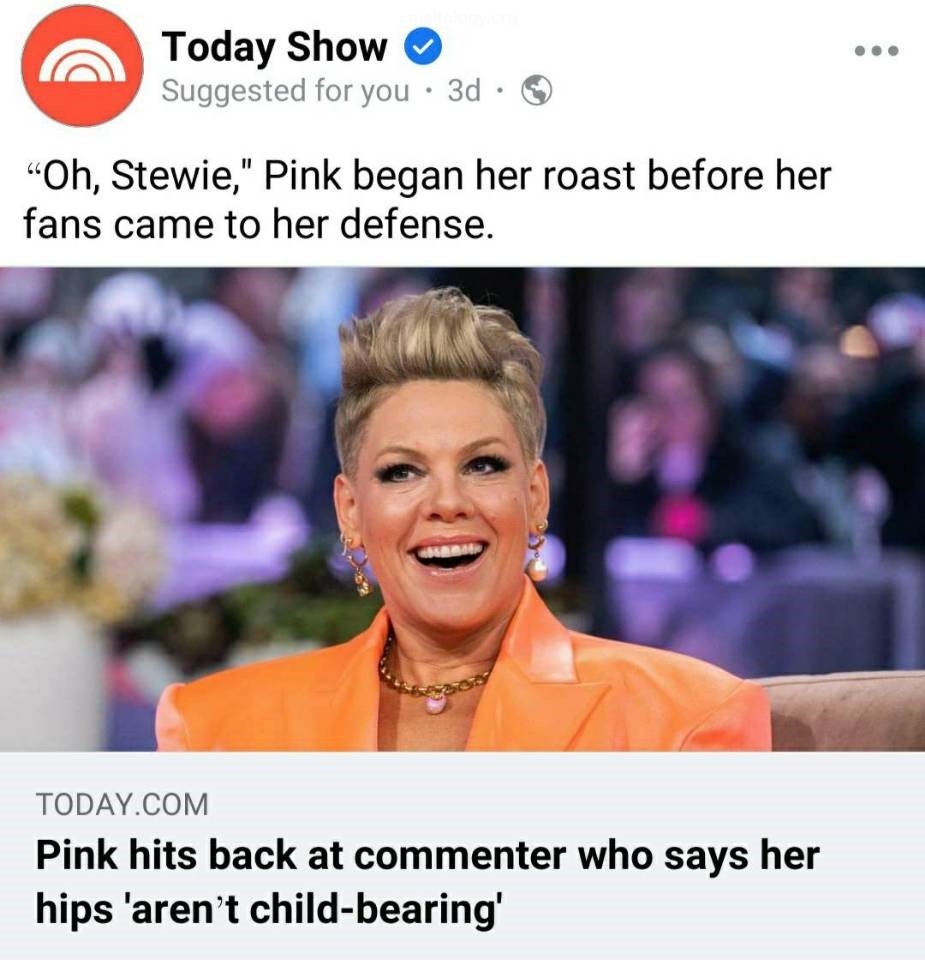Click the Suggested for you label

click(285, 92)
